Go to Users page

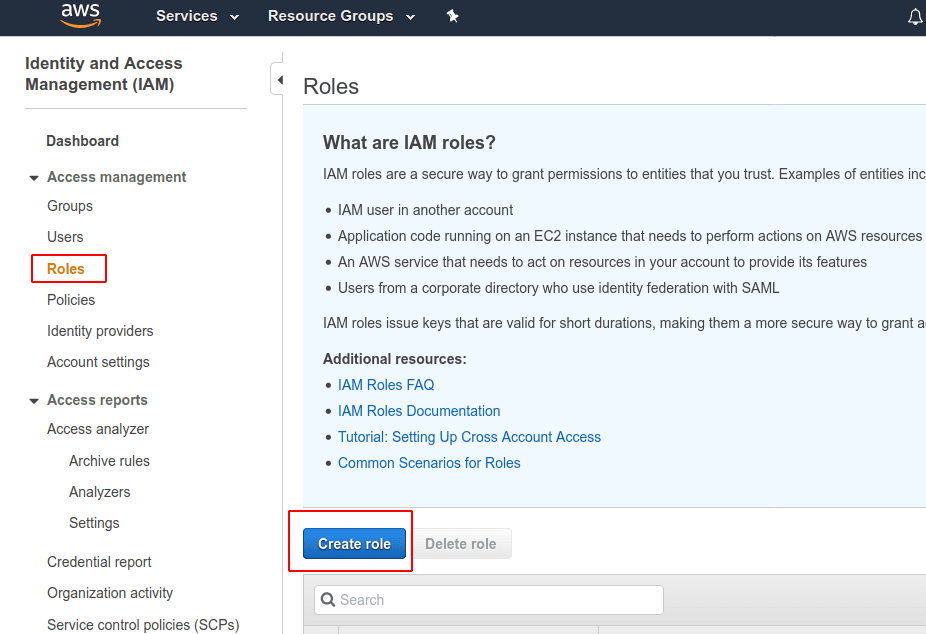point(65,237)
